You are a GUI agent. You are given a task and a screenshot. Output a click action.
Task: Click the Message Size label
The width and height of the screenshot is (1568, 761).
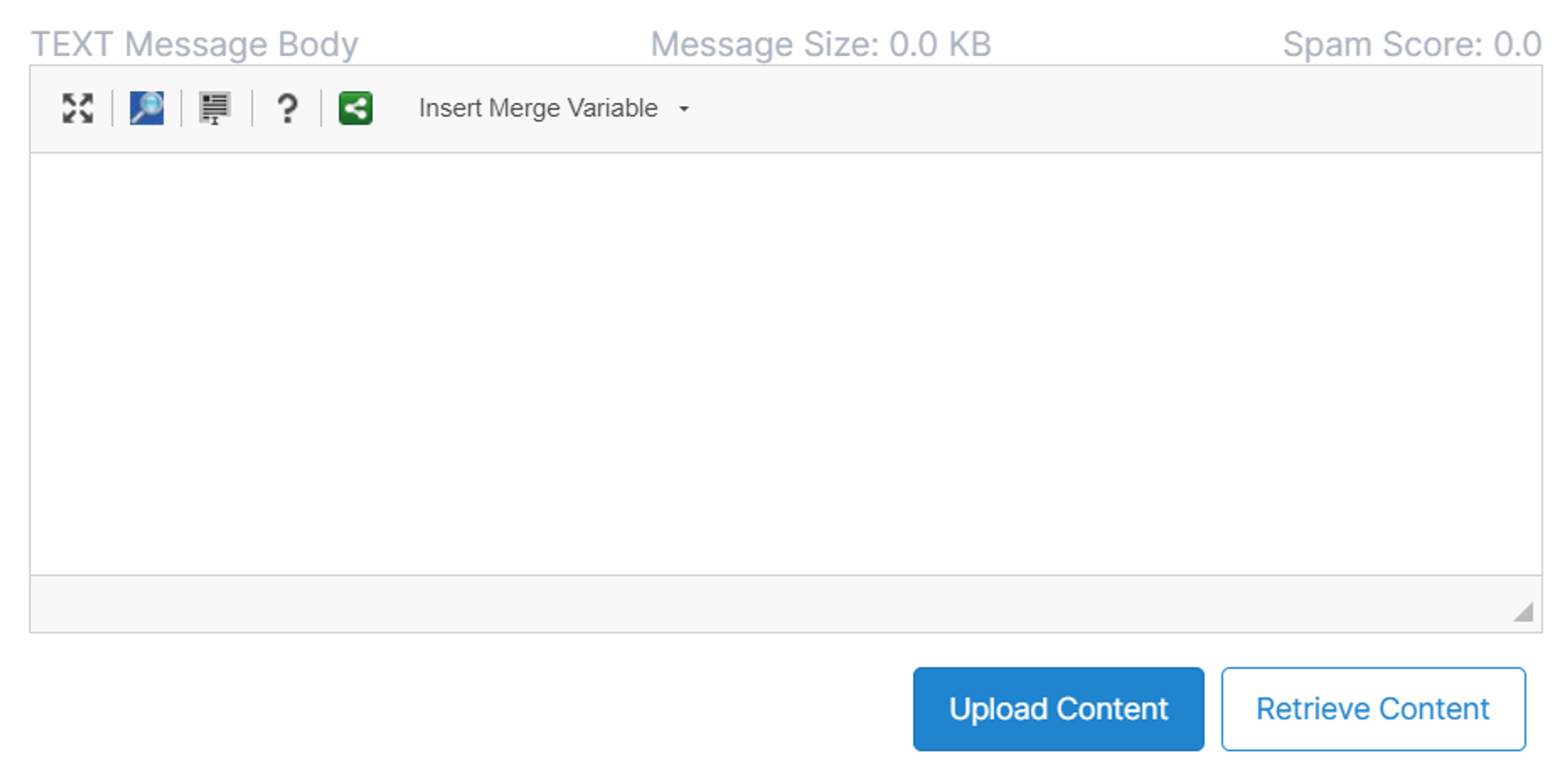[x=766, y=45]
